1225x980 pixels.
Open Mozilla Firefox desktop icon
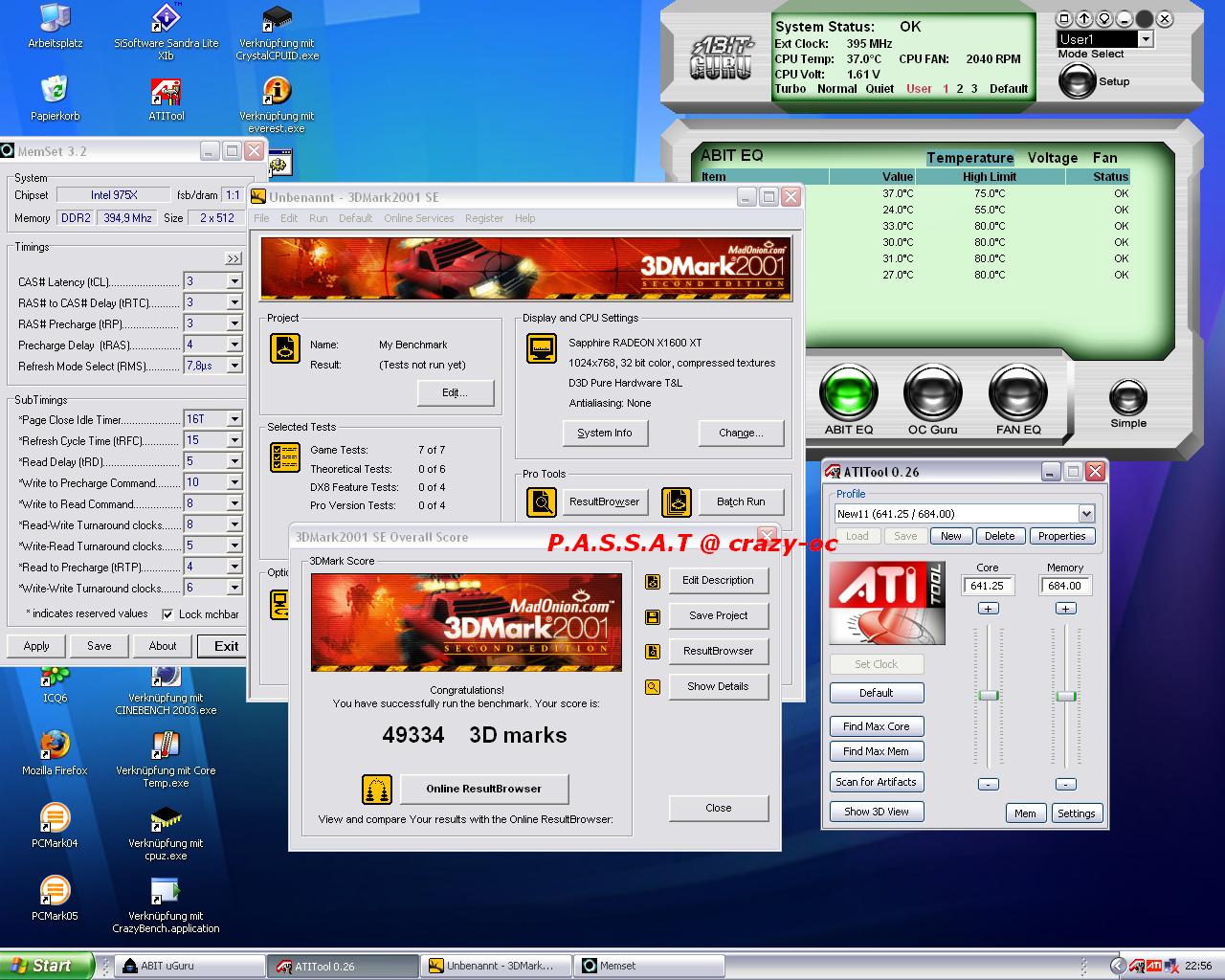(x=55, y=753)
